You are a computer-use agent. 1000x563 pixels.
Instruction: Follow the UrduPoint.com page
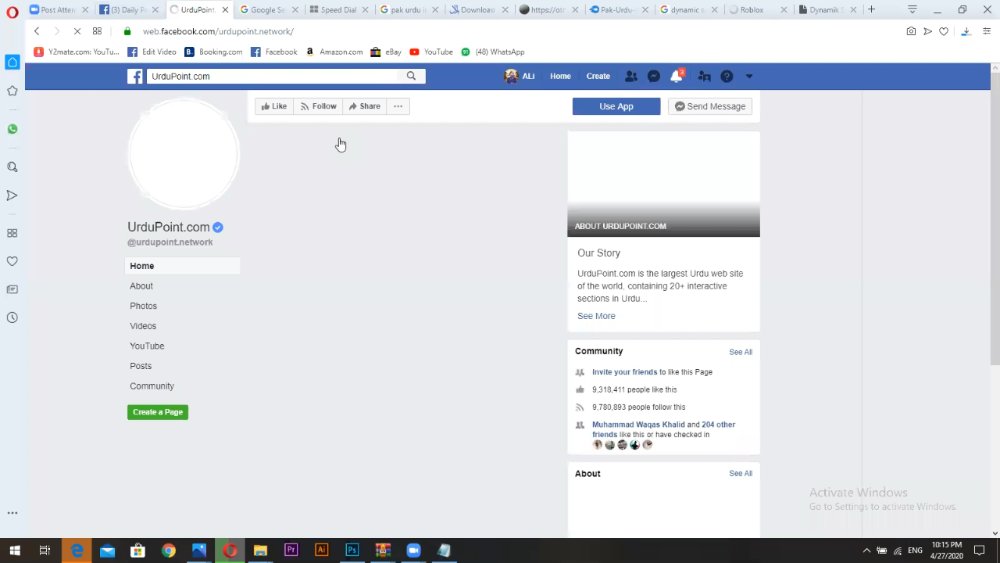pos(318,106)
